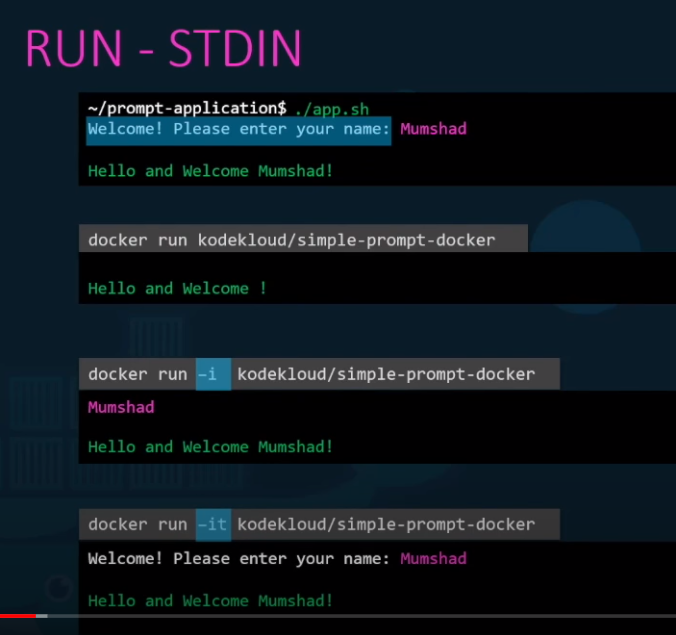Click the highlighted -i flag

pyautogui.click(x=213, y=374)
